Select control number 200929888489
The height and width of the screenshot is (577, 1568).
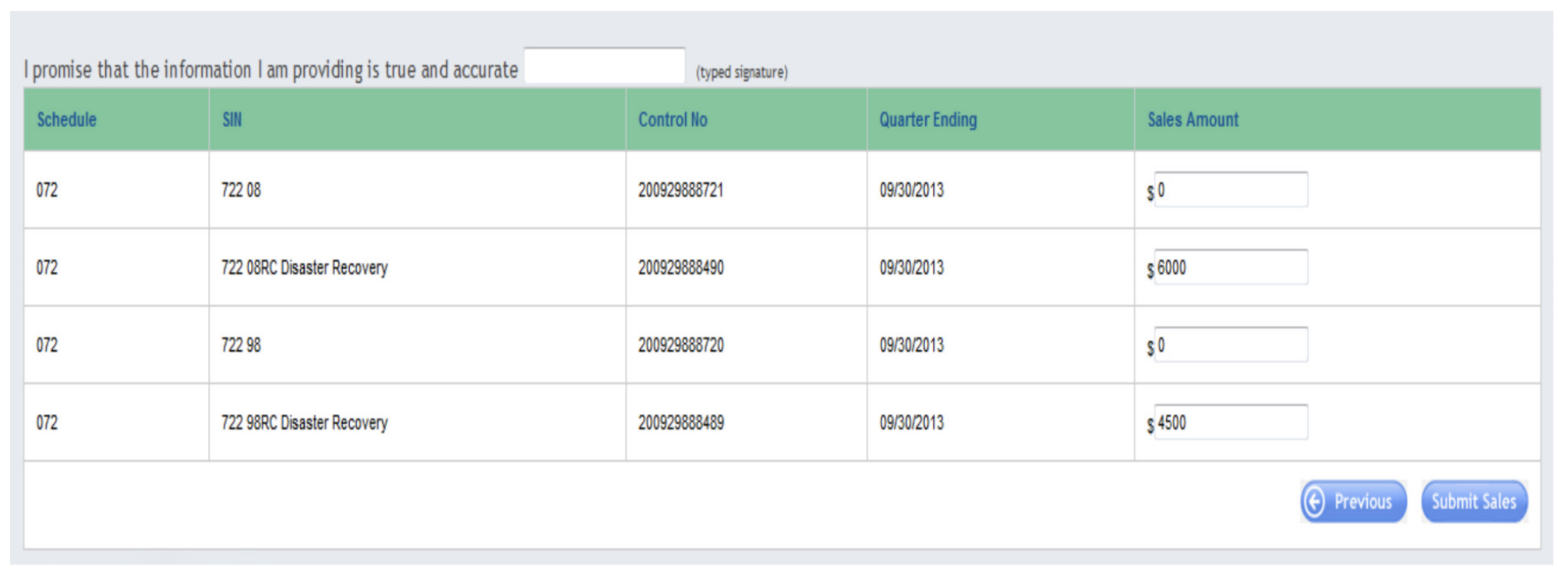[680, 423]
